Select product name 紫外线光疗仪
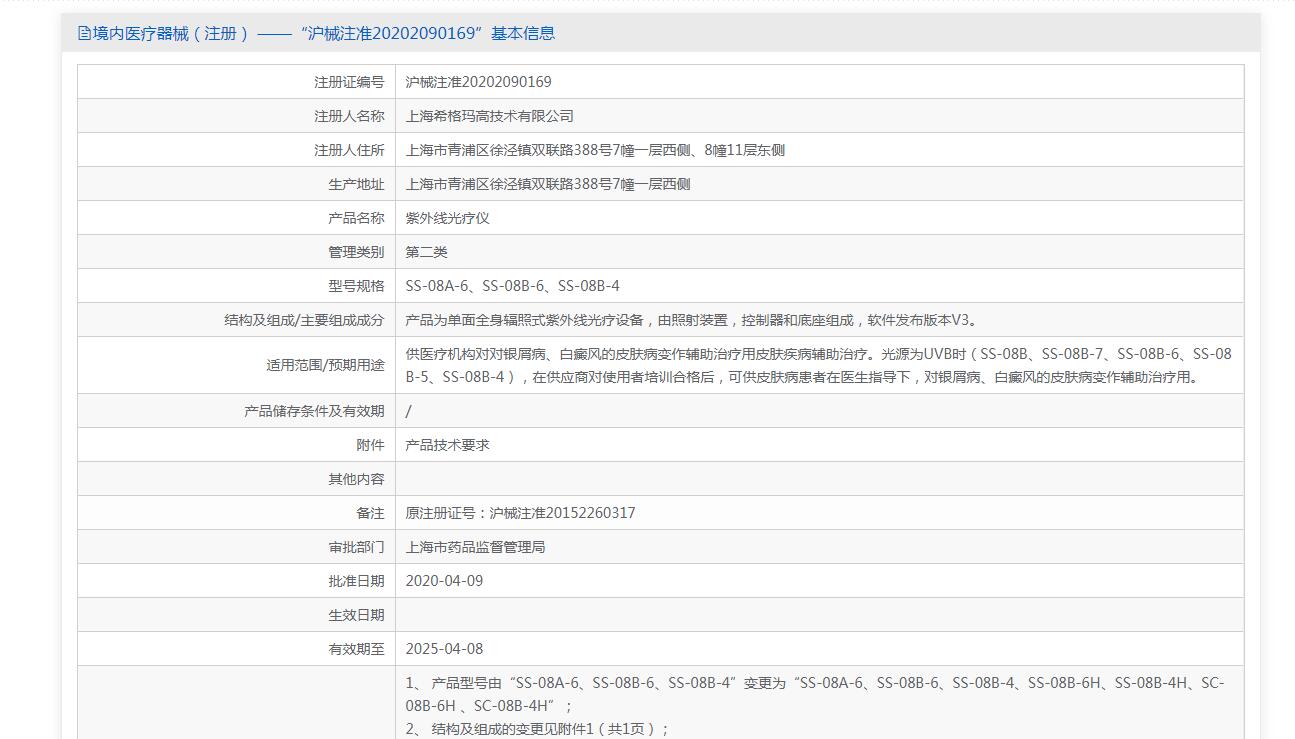 coord(447,218)
